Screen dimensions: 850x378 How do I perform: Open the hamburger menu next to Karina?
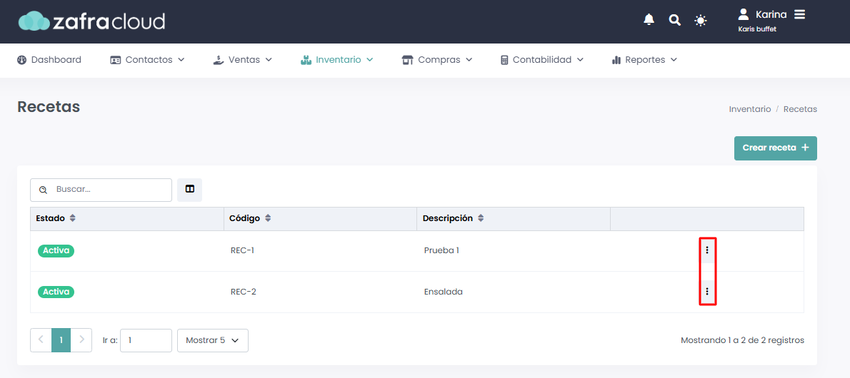800,15
